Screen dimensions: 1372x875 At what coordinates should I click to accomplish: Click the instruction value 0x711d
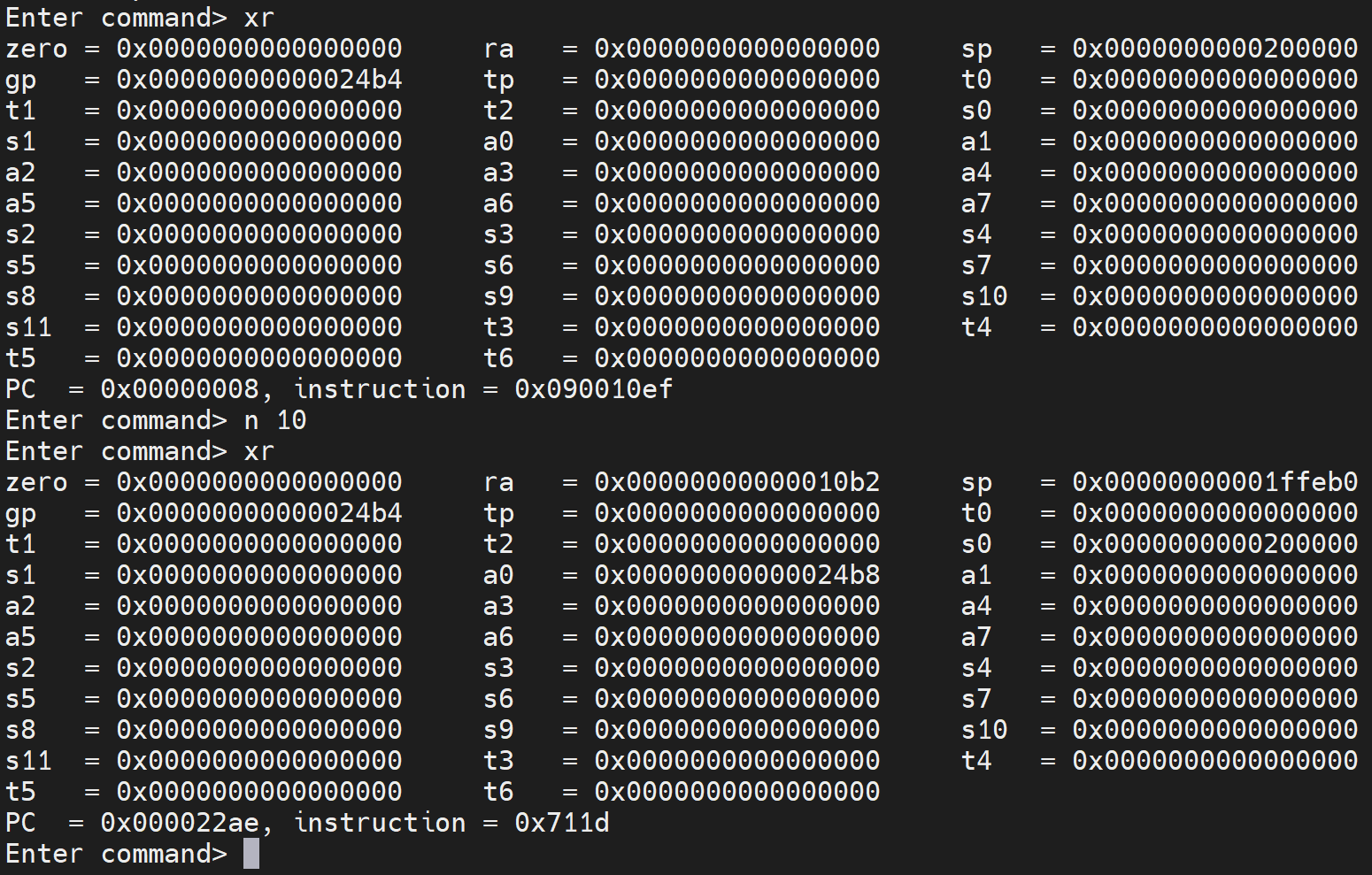561,823
